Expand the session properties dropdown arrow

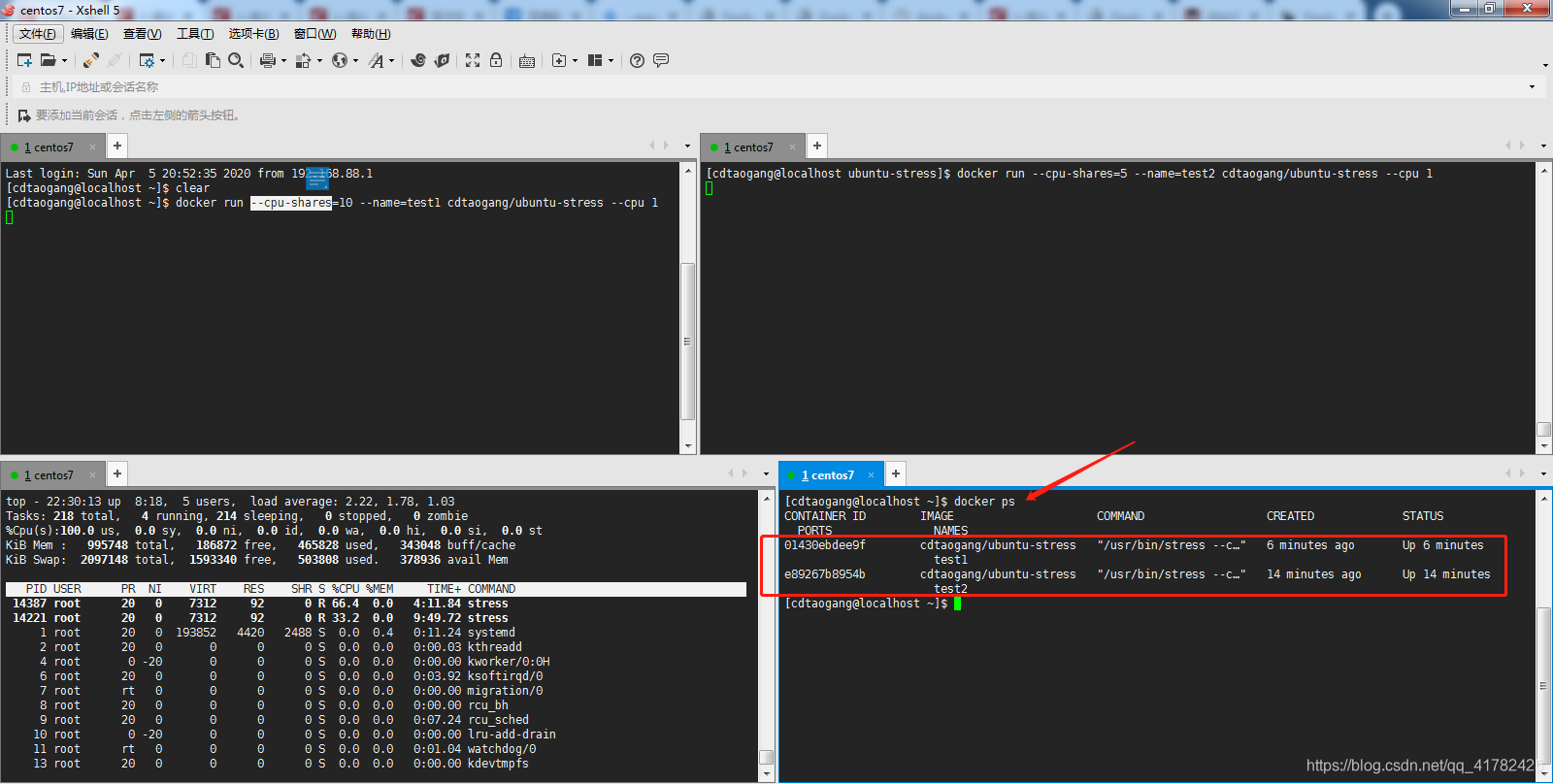click(162, 60)
